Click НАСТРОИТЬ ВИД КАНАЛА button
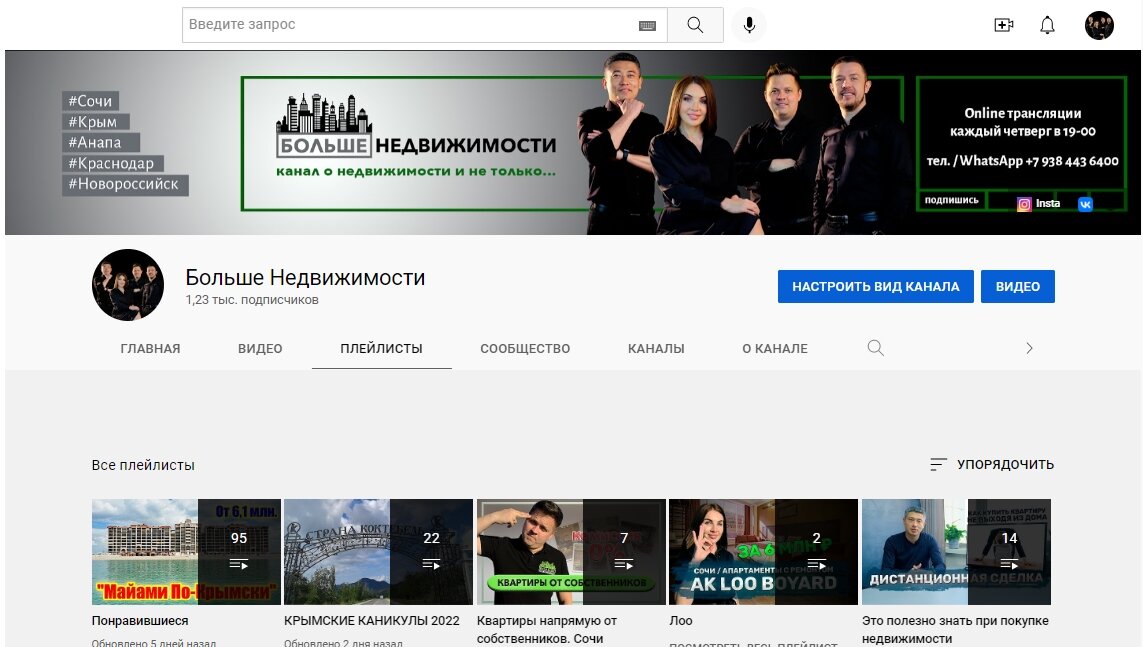1143x647 pixels. [875, 286]
